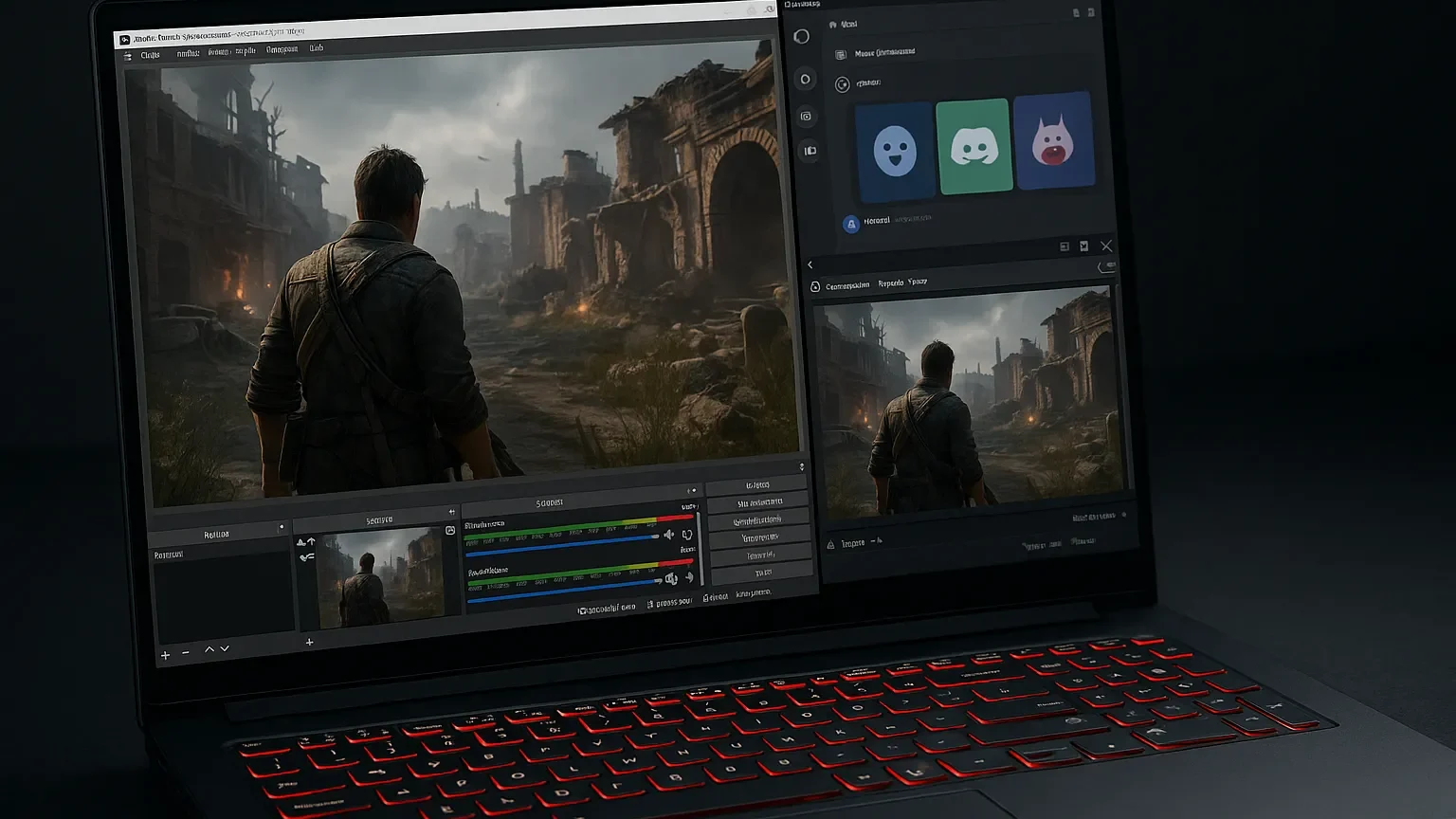Image resolution: width=1456 pixels, height=819 pixels.
Task: Click the large game preview in the streaming window
Action: click(464, 275)
